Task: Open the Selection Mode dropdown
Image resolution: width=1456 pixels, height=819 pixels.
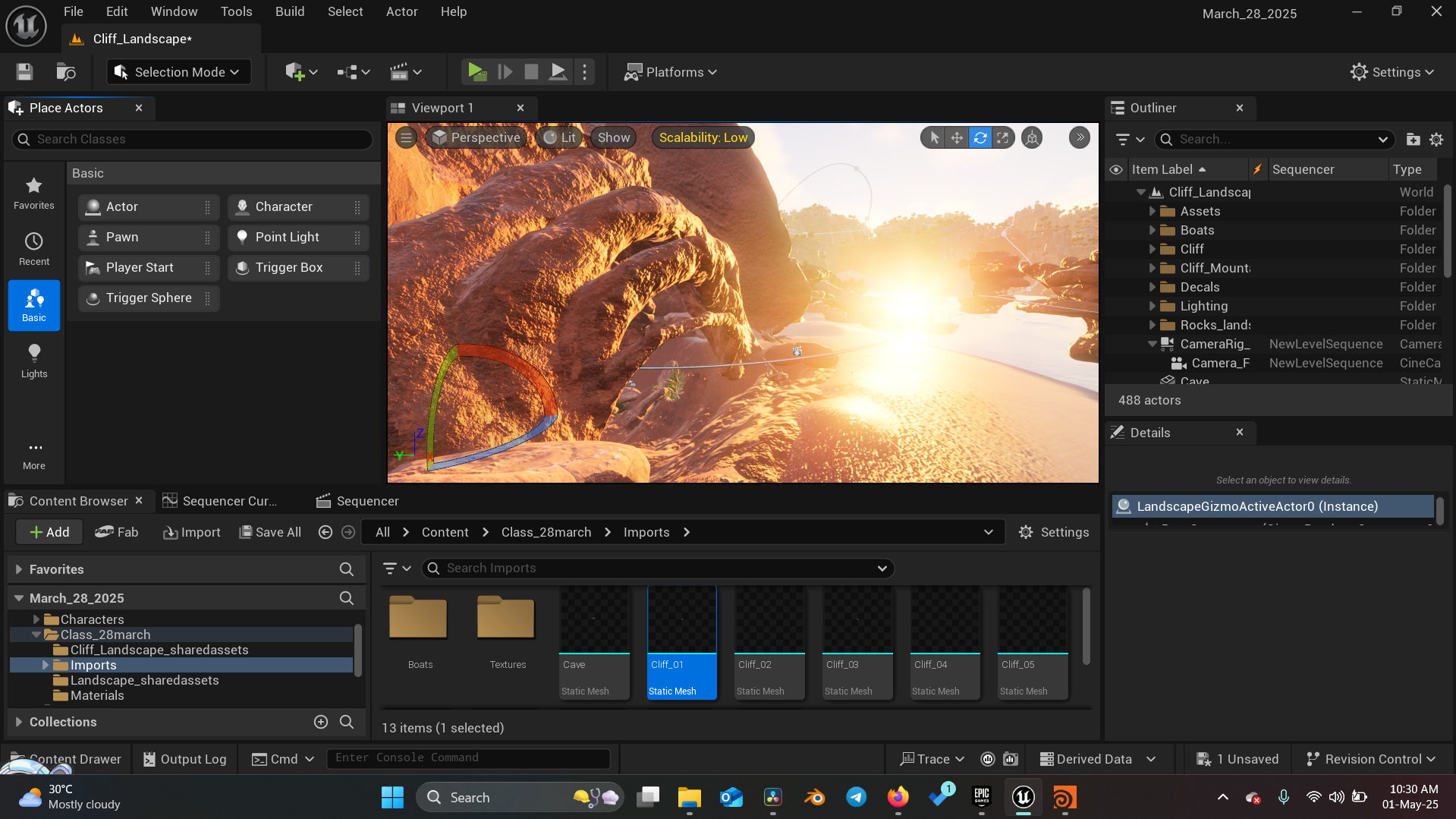Action: [178, 72]
